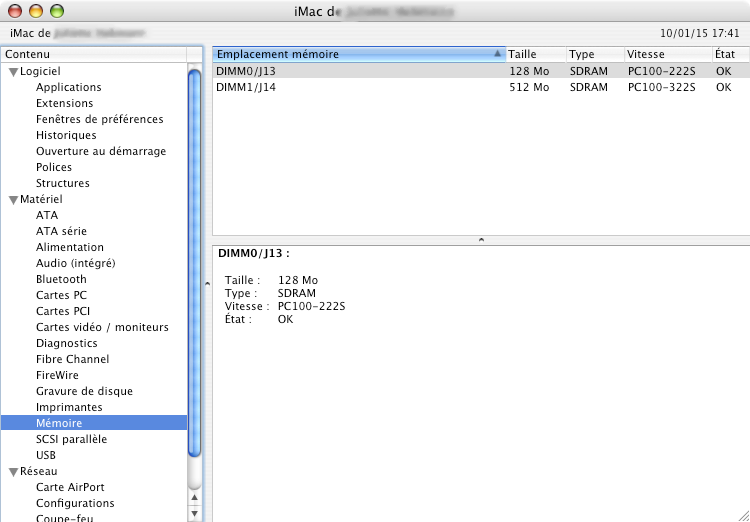Screen dimensions: 750x522
Task: Select Cartes PCI entry
Action: tap(63, 311)
